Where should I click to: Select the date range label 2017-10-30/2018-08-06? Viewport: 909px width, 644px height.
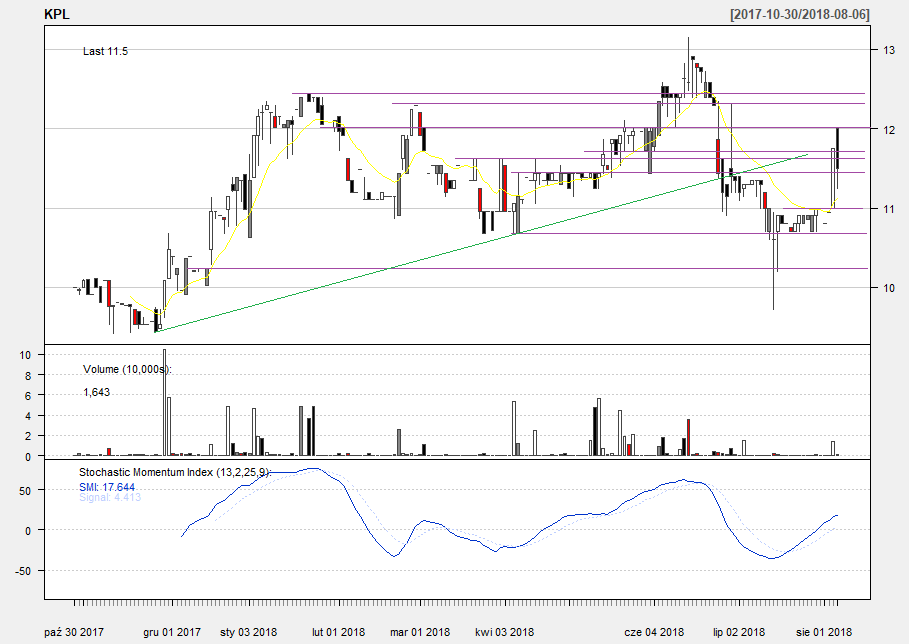pos(800,14)
